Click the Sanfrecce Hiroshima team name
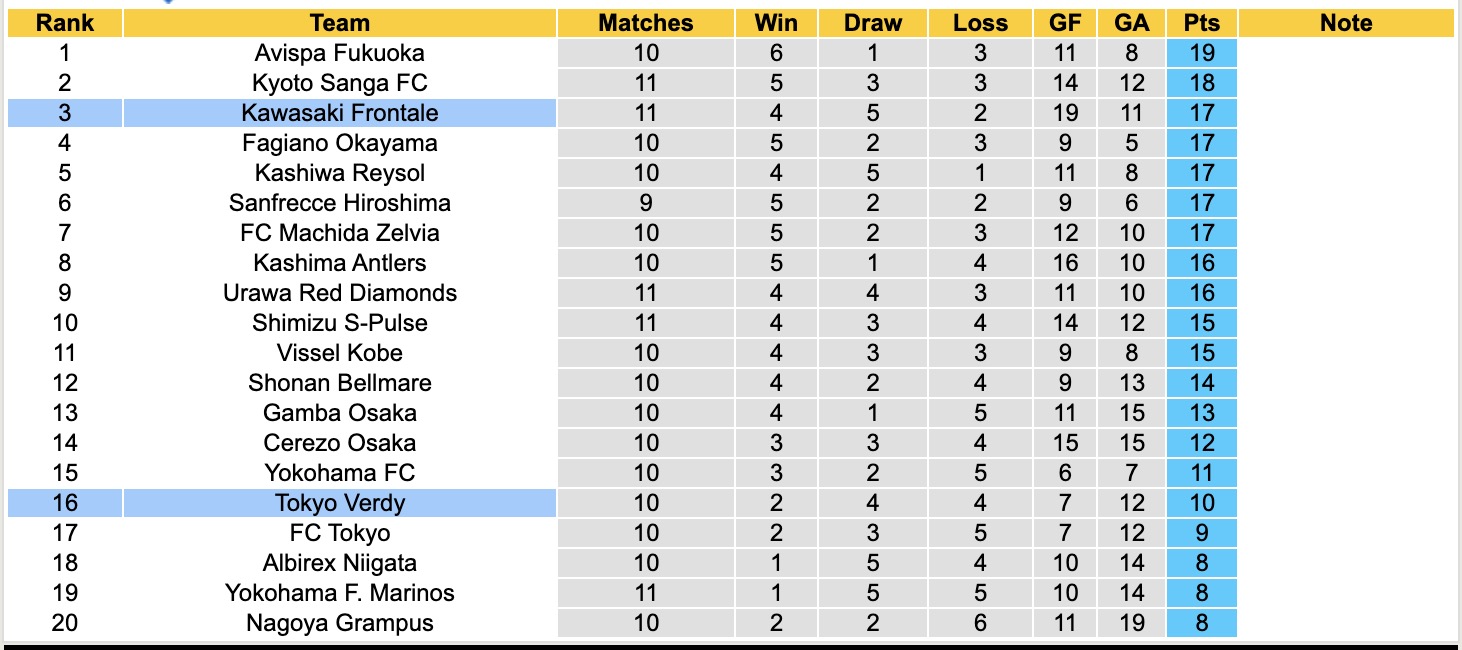The height and width of the screenshot is (650, 1462). 340,203
